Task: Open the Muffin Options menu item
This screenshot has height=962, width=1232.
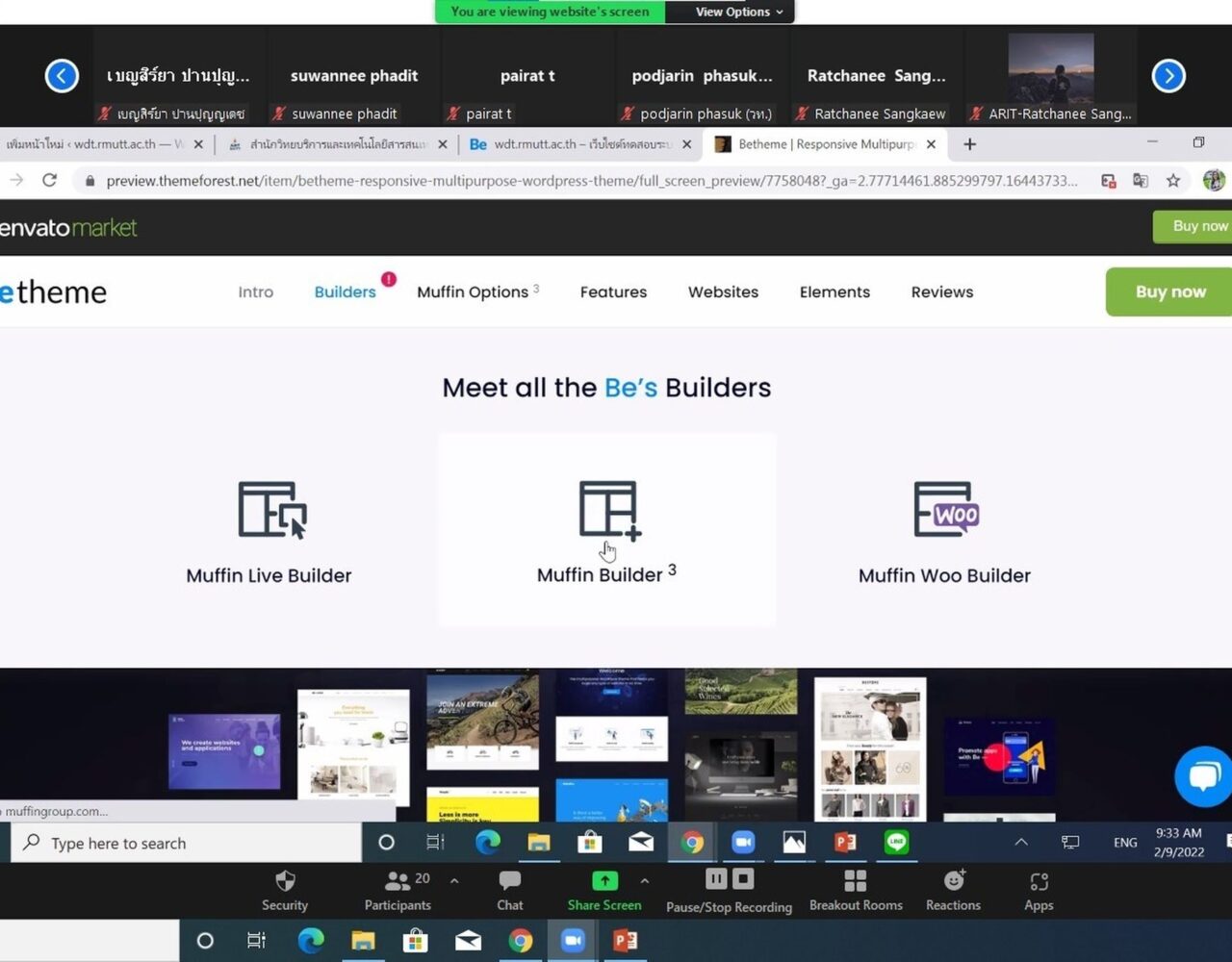Action: [477, 291]
